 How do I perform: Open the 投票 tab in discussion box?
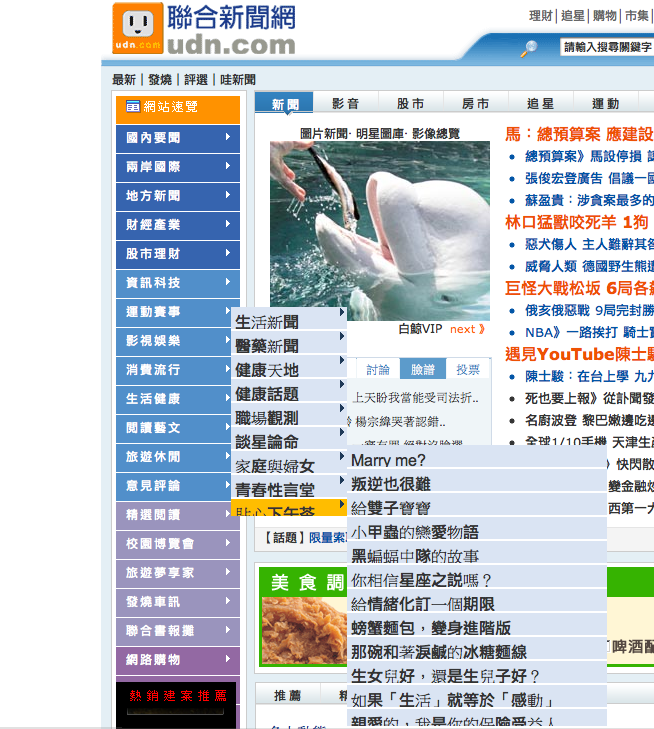(468, 369)
